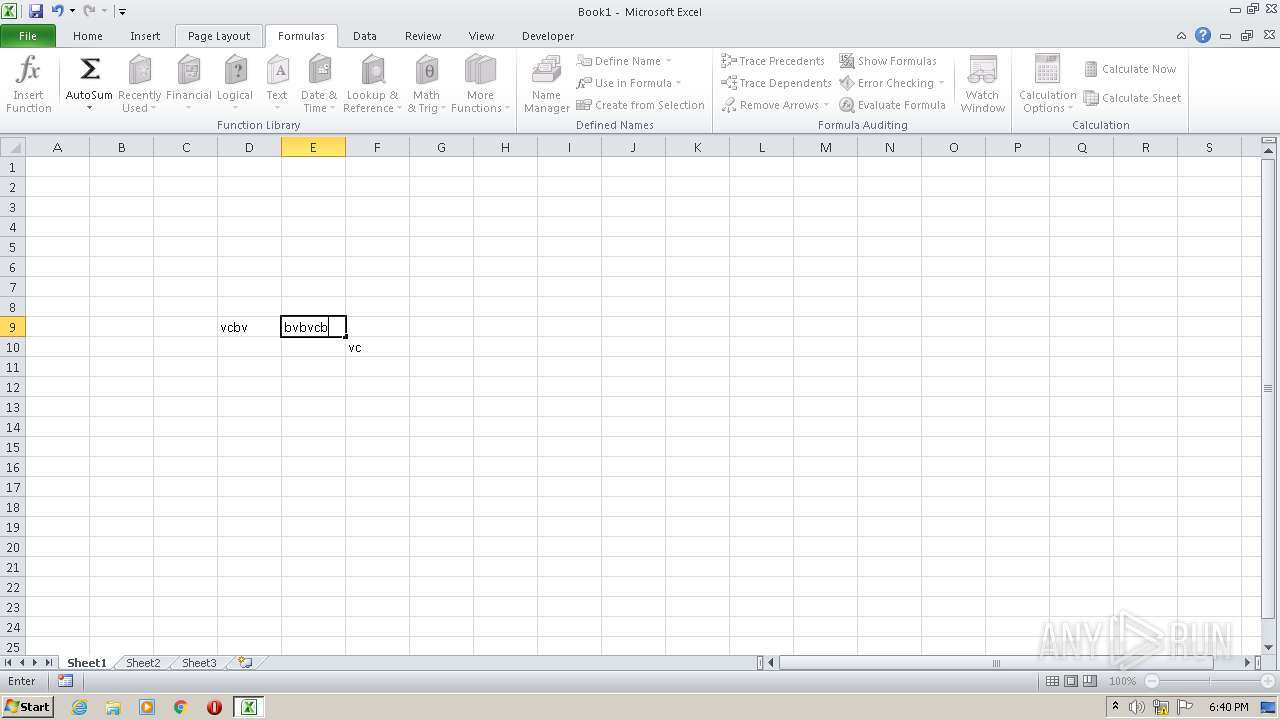
Task: Open Calculation Options menu
Action: coord(1047,86)
